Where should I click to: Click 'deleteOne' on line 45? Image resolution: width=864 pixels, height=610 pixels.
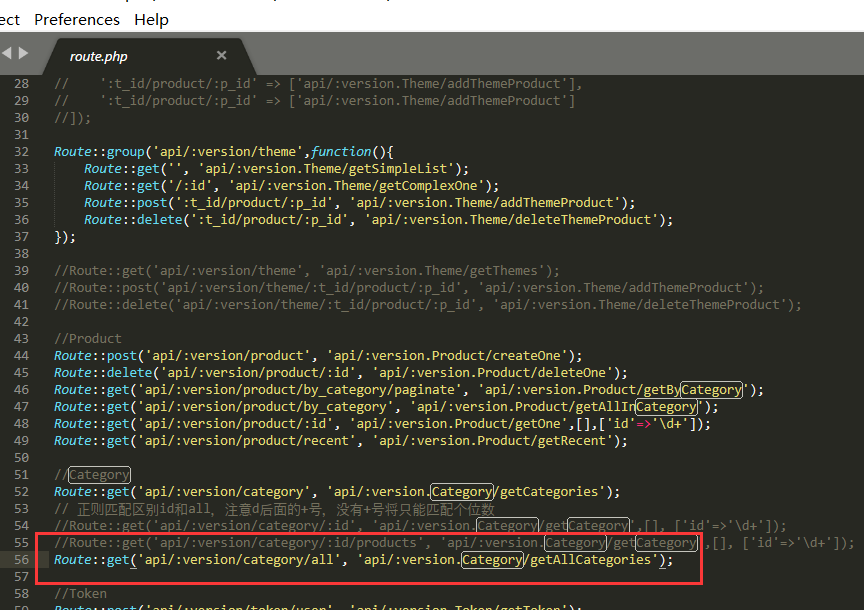tap(571, 373)
